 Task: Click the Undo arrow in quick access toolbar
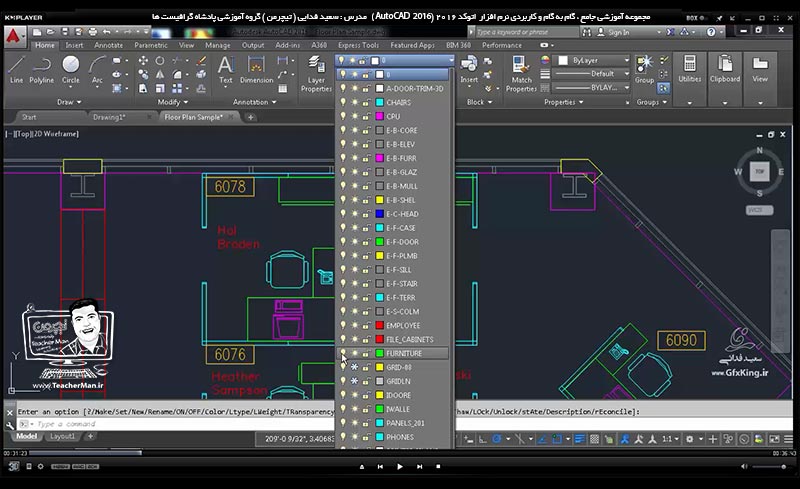[x=107, y=32]
